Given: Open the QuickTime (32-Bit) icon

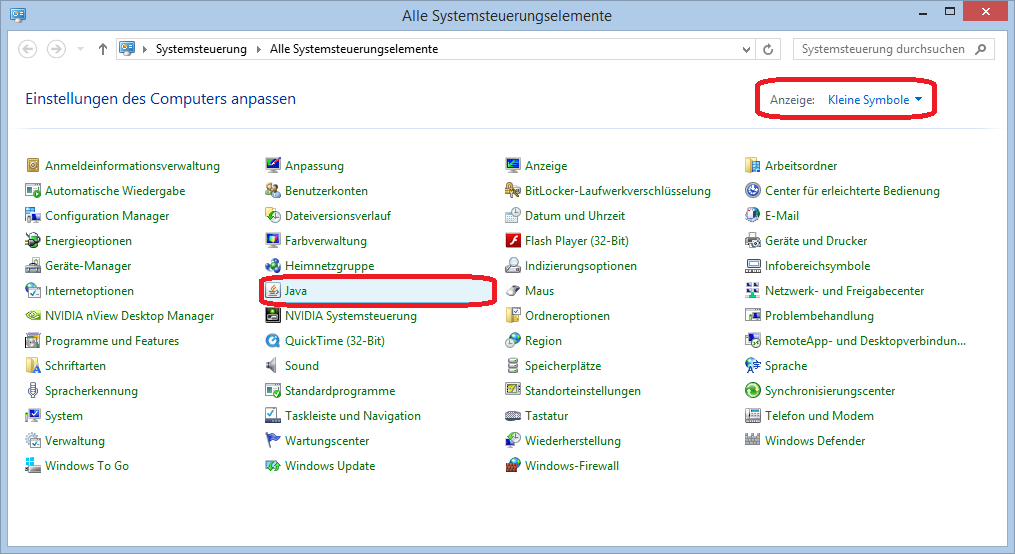Looking at the screenshot, I should pyautogui.click(x=273, y=341).
